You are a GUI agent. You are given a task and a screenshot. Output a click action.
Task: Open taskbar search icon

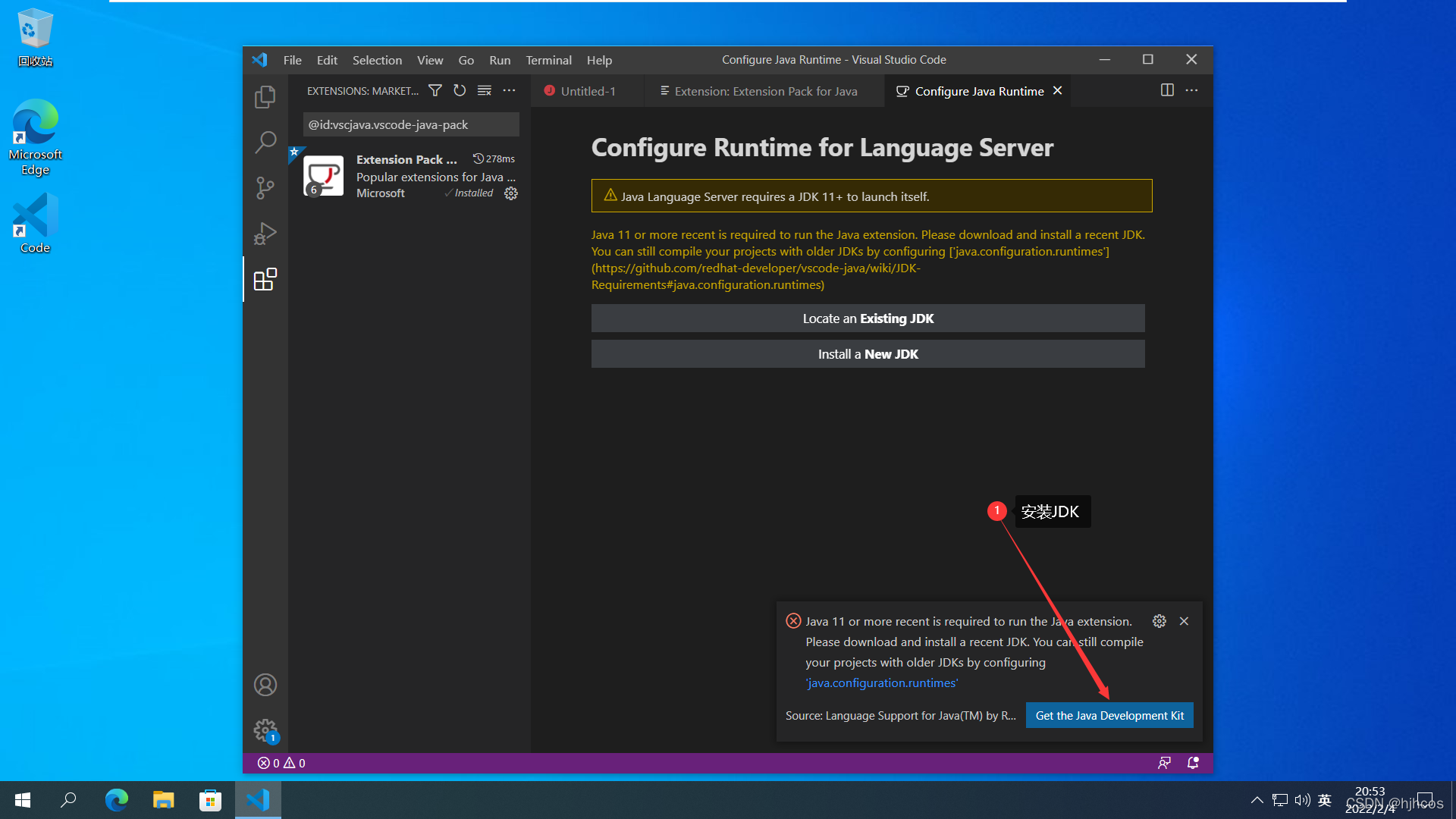68,800
